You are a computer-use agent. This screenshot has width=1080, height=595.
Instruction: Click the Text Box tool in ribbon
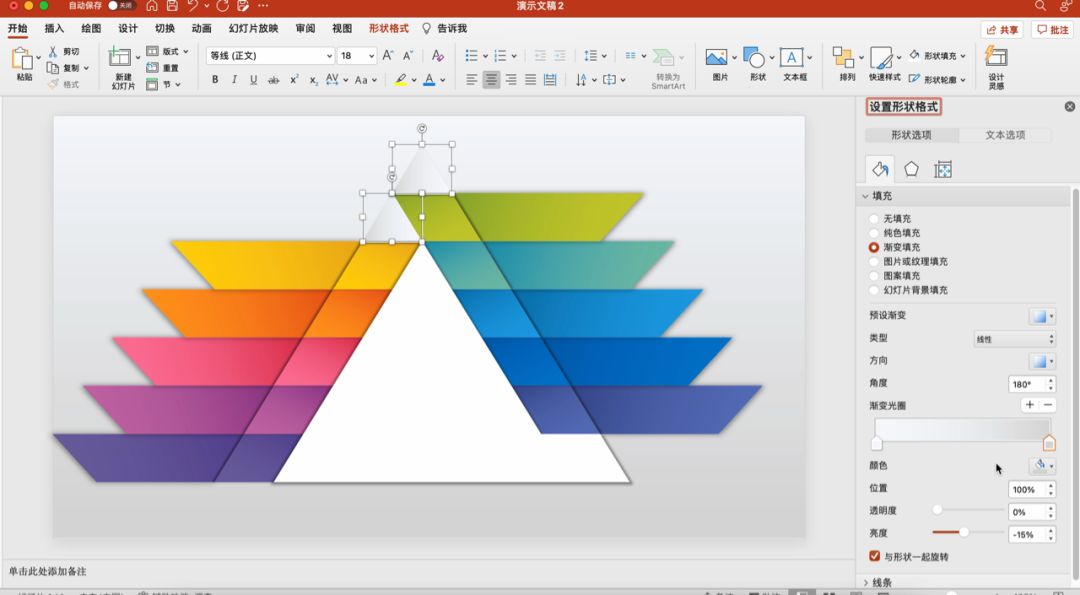tap(794, 63)
